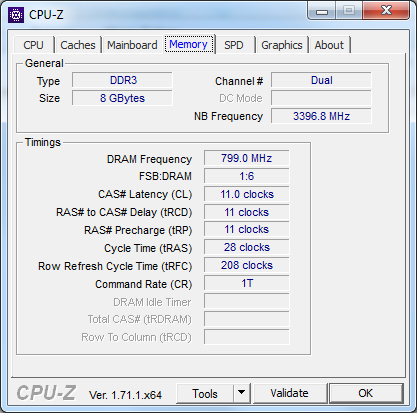Click the Channel # field showing Dual
417x413 pixels.
click(x=321, y=80)
